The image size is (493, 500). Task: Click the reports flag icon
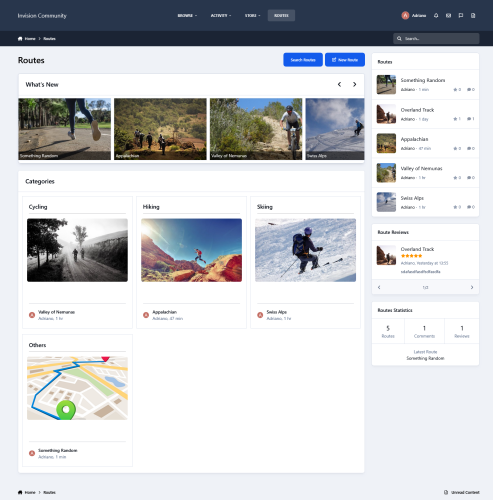point(461,15)
